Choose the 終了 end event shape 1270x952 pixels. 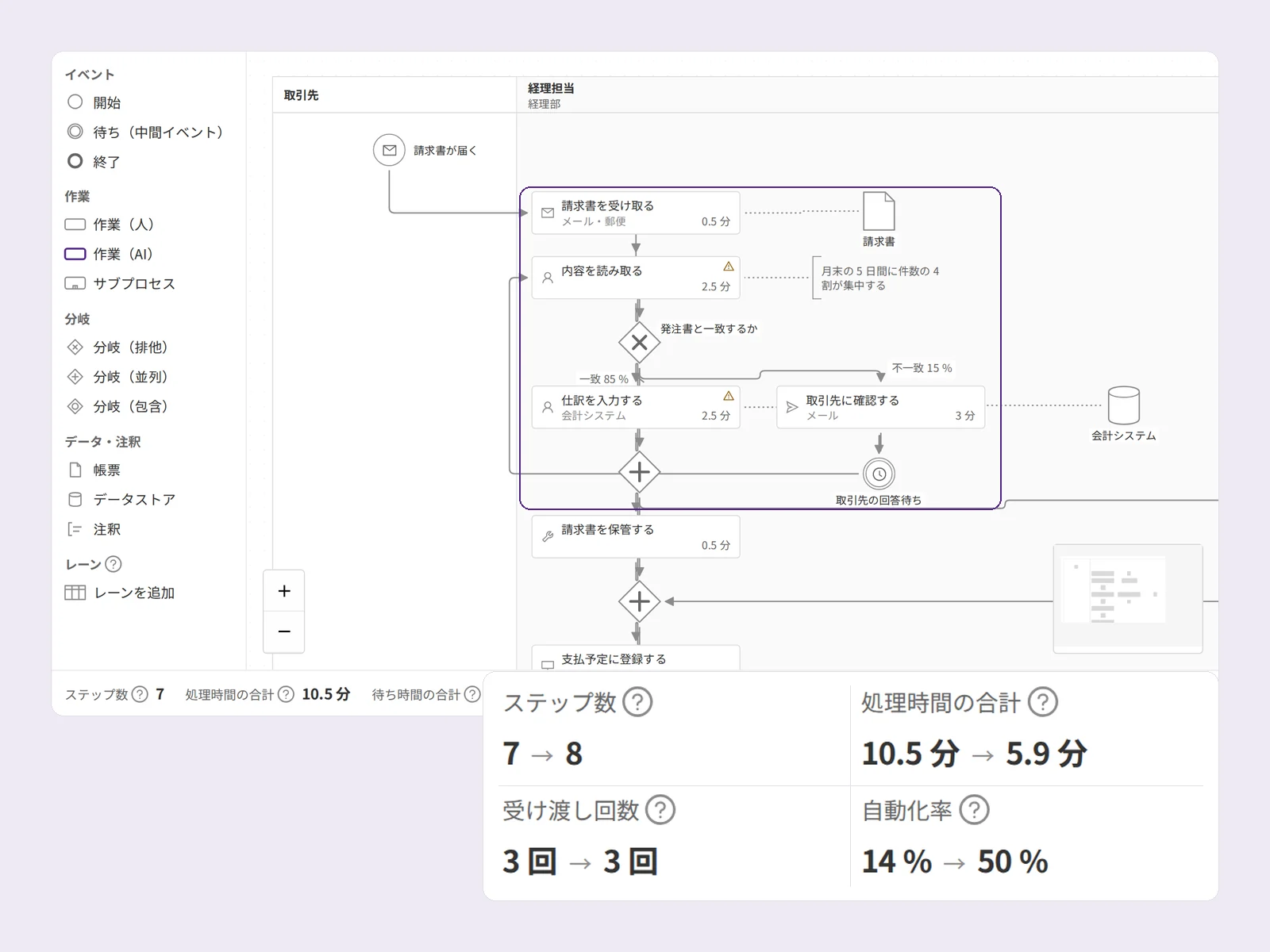pyautogui.click(x=94, y=161)
